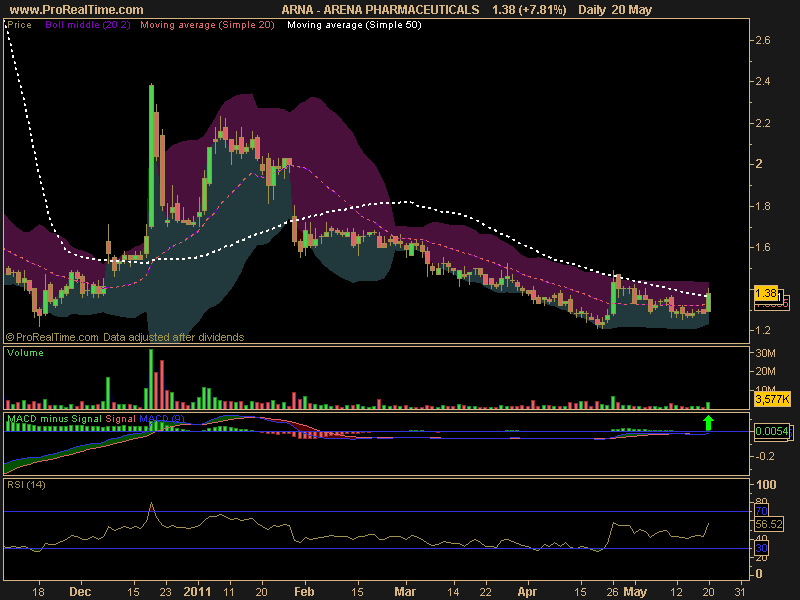The image size is (800, 600).
Task: Click the 3,577K volume value tag
Action: (x=772, y=398)
